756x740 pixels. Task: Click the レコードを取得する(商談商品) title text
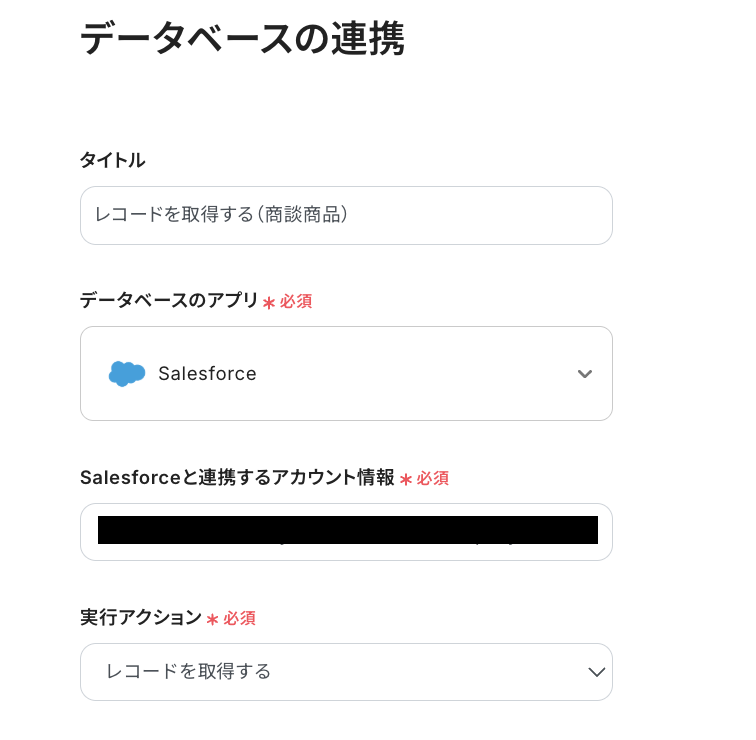pyautogui.click(x=221, y=215)
